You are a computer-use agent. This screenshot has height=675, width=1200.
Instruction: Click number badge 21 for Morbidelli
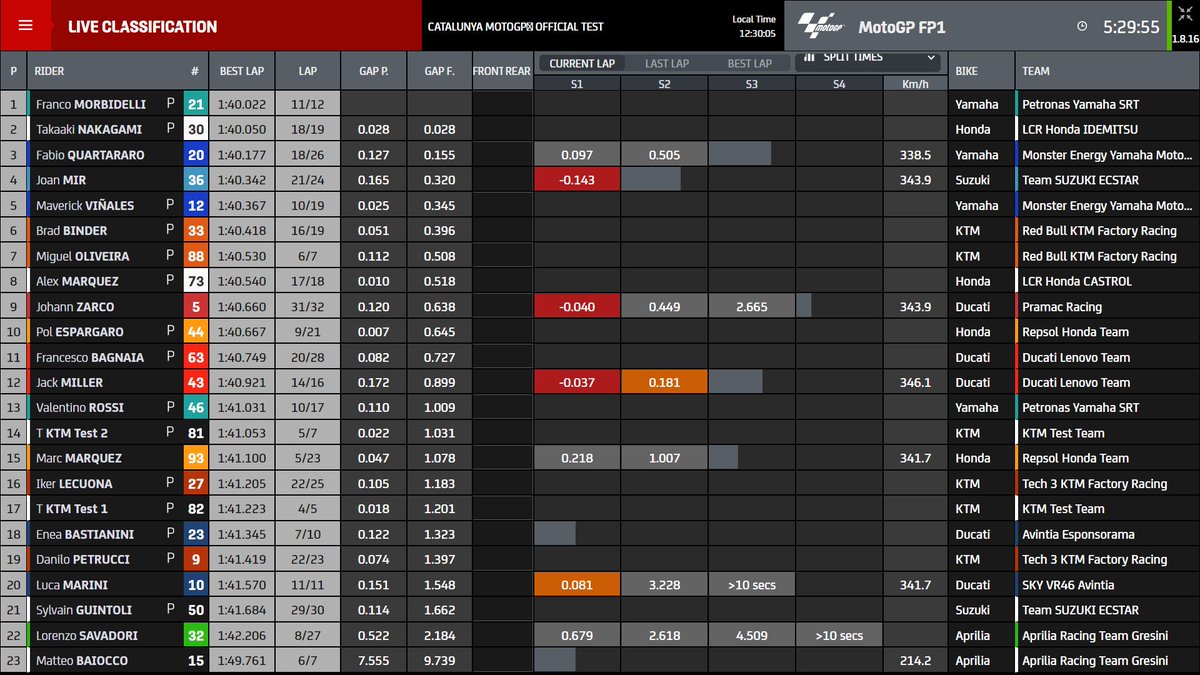point(195,104)
